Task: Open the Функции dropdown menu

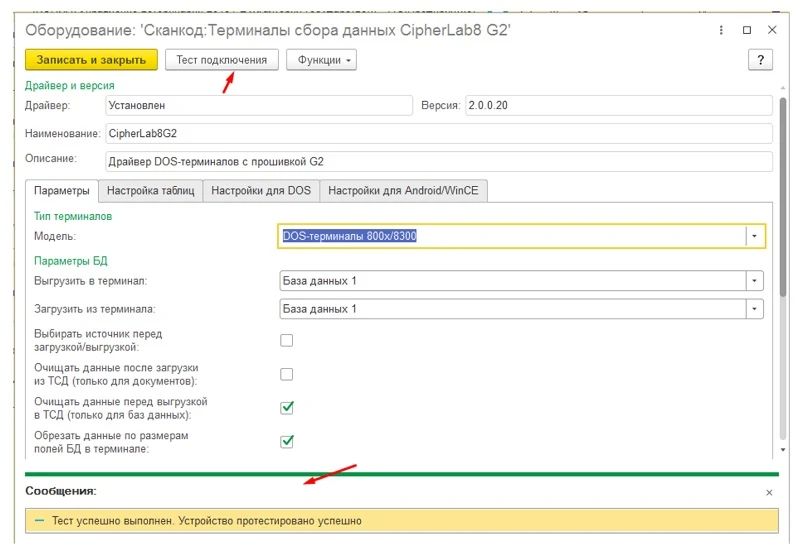Action: pos(321,60)
